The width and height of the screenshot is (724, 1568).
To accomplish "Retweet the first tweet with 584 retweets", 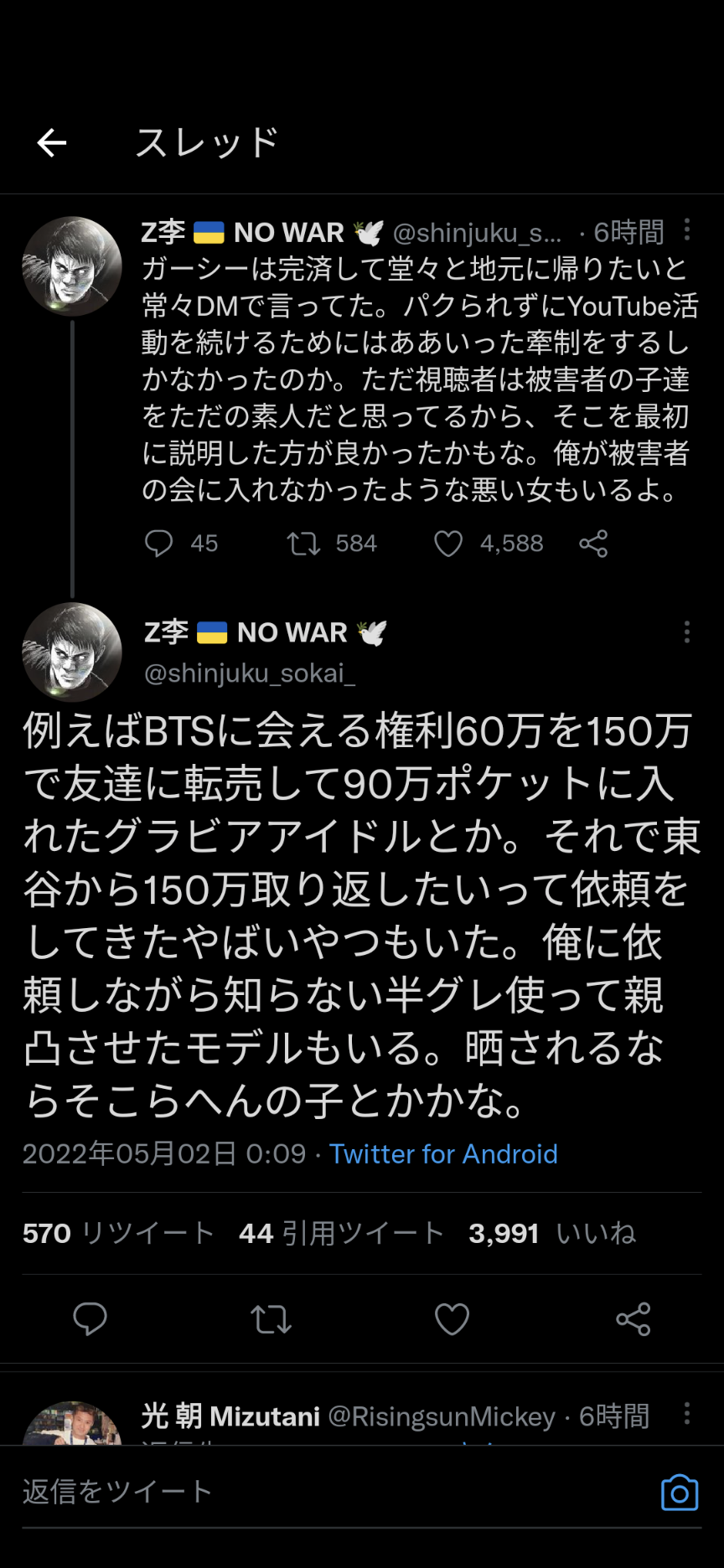I will point(303,544).
